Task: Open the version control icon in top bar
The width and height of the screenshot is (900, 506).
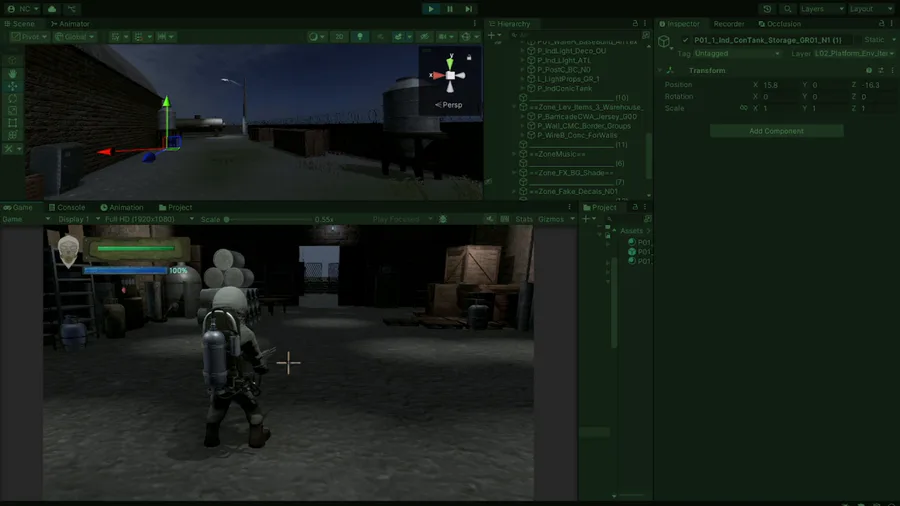Action: tap(72, 9)
